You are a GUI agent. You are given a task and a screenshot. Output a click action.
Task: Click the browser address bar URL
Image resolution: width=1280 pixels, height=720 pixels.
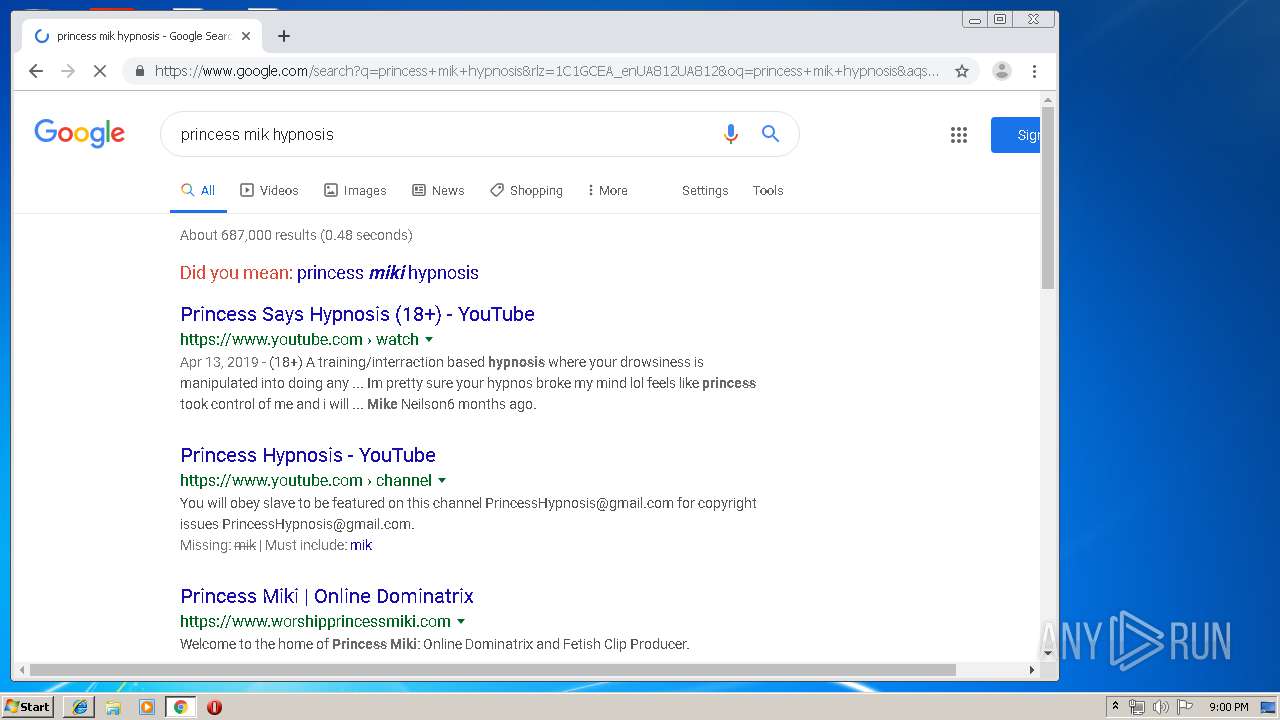[546, 71]
